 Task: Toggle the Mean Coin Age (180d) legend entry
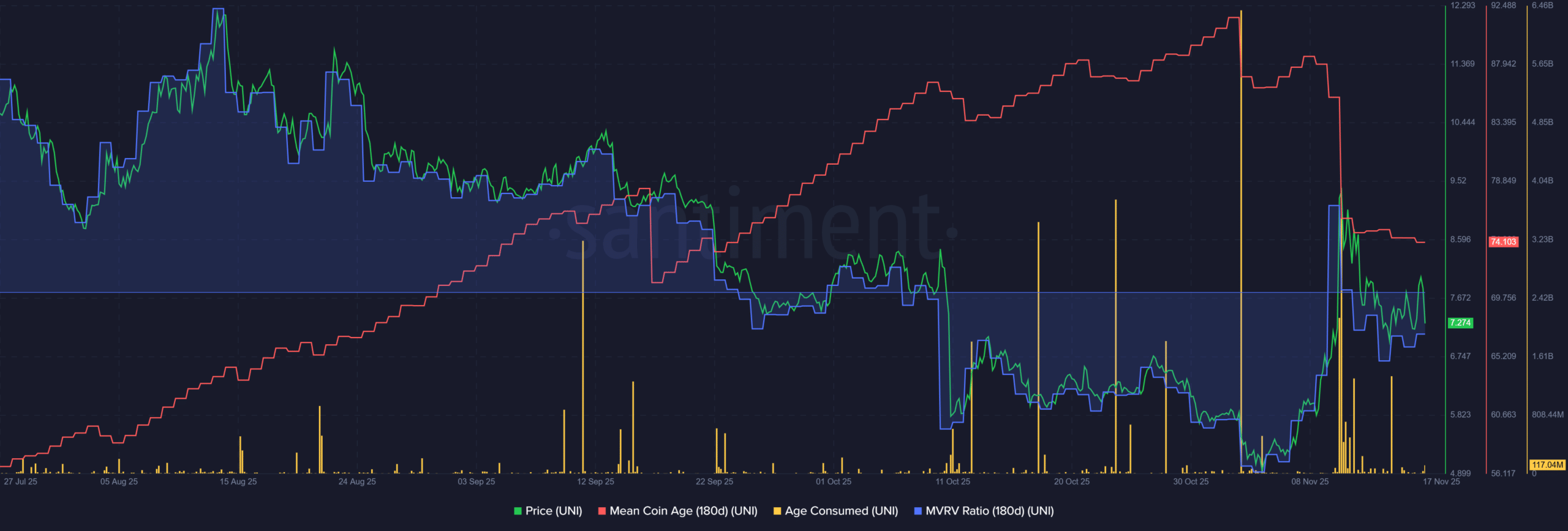683,511
